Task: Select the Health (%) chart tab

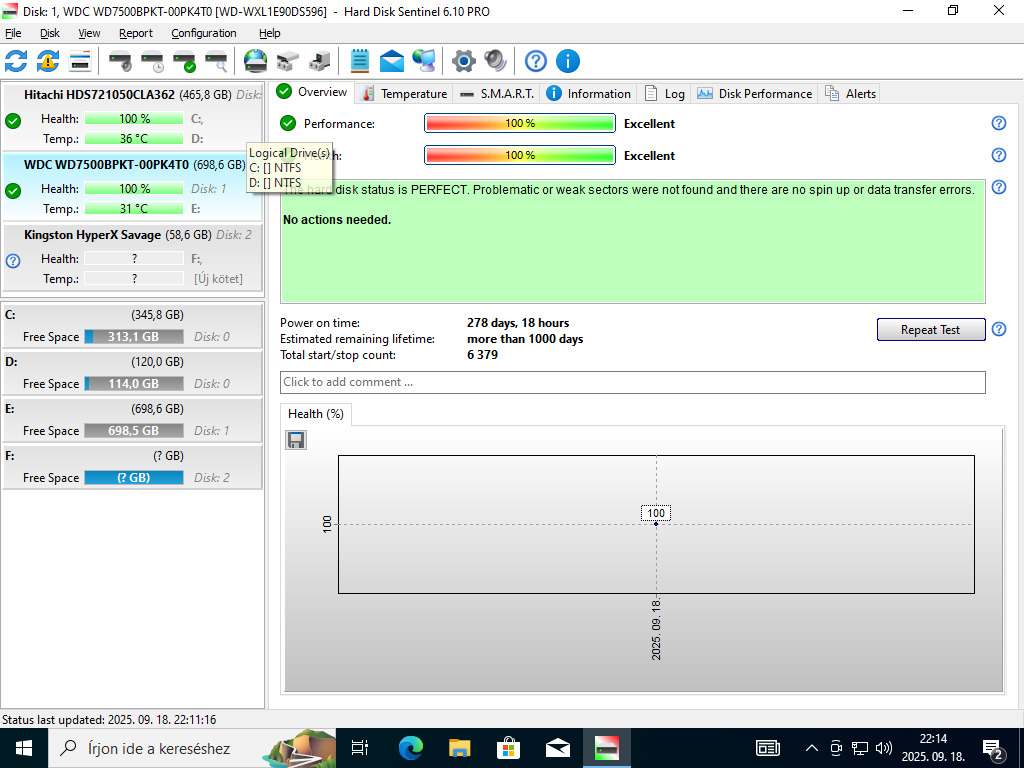Action: (x=316, y=414)
